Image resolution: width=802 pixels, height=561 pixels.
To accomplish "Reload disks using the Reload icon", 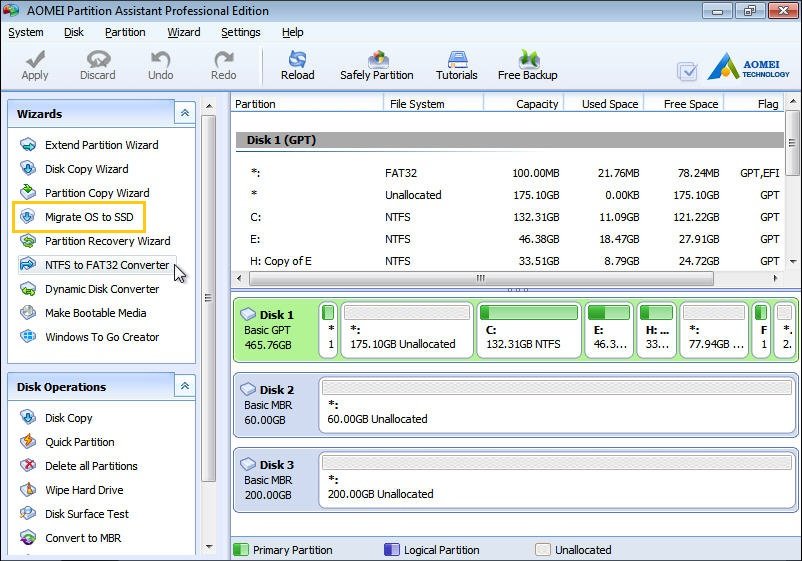I will click(297, 59).
